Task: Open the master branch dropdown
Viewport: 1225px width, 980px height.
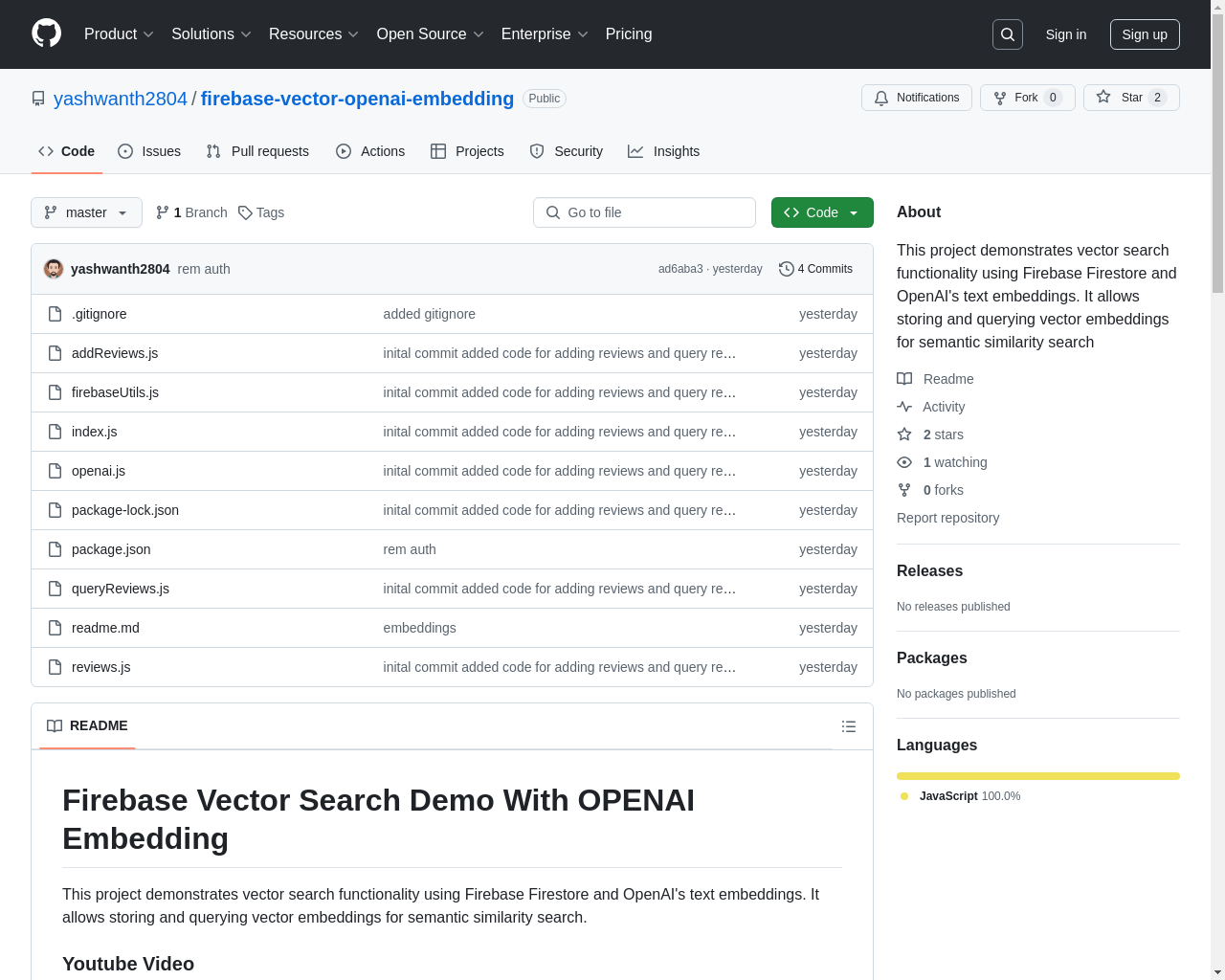Action: (86, 212)
